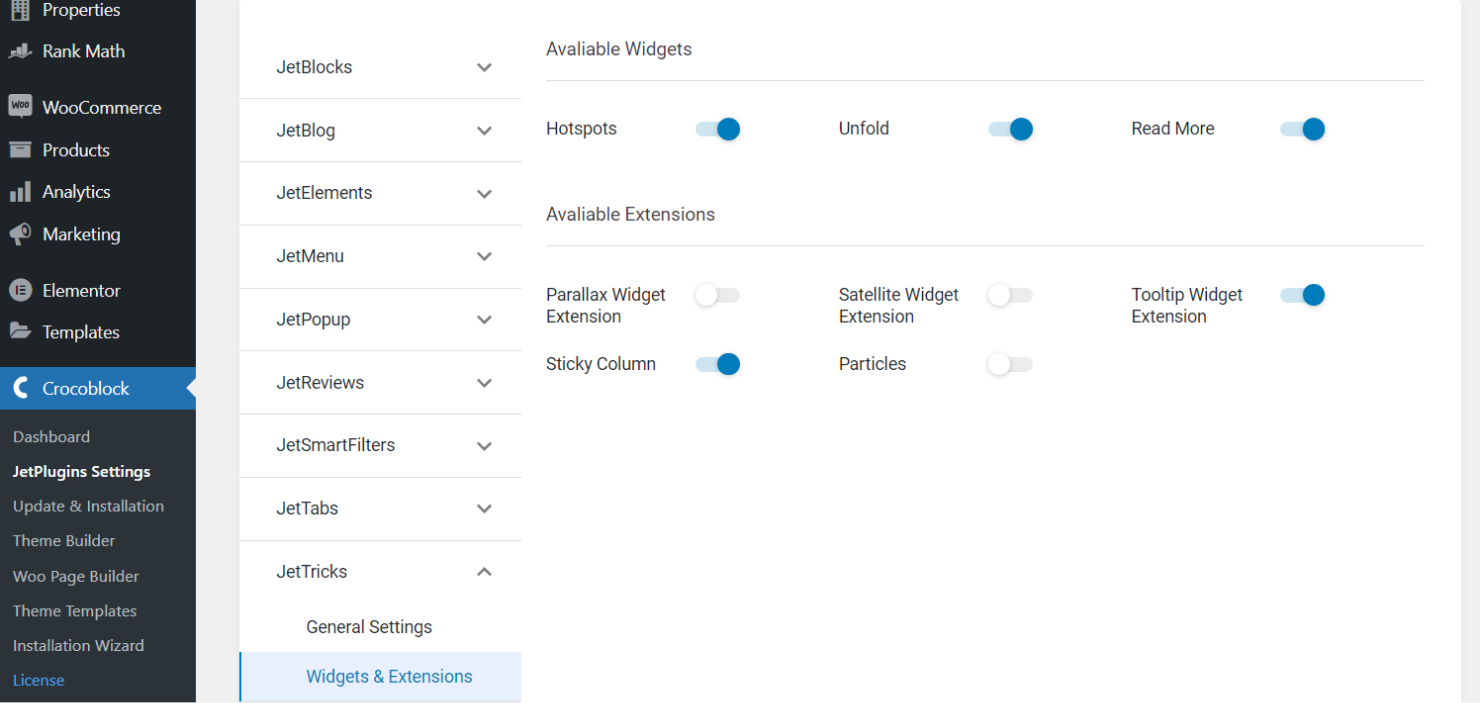
Task: Open Analytics via bar chart icon
Action: click(20, 192)
